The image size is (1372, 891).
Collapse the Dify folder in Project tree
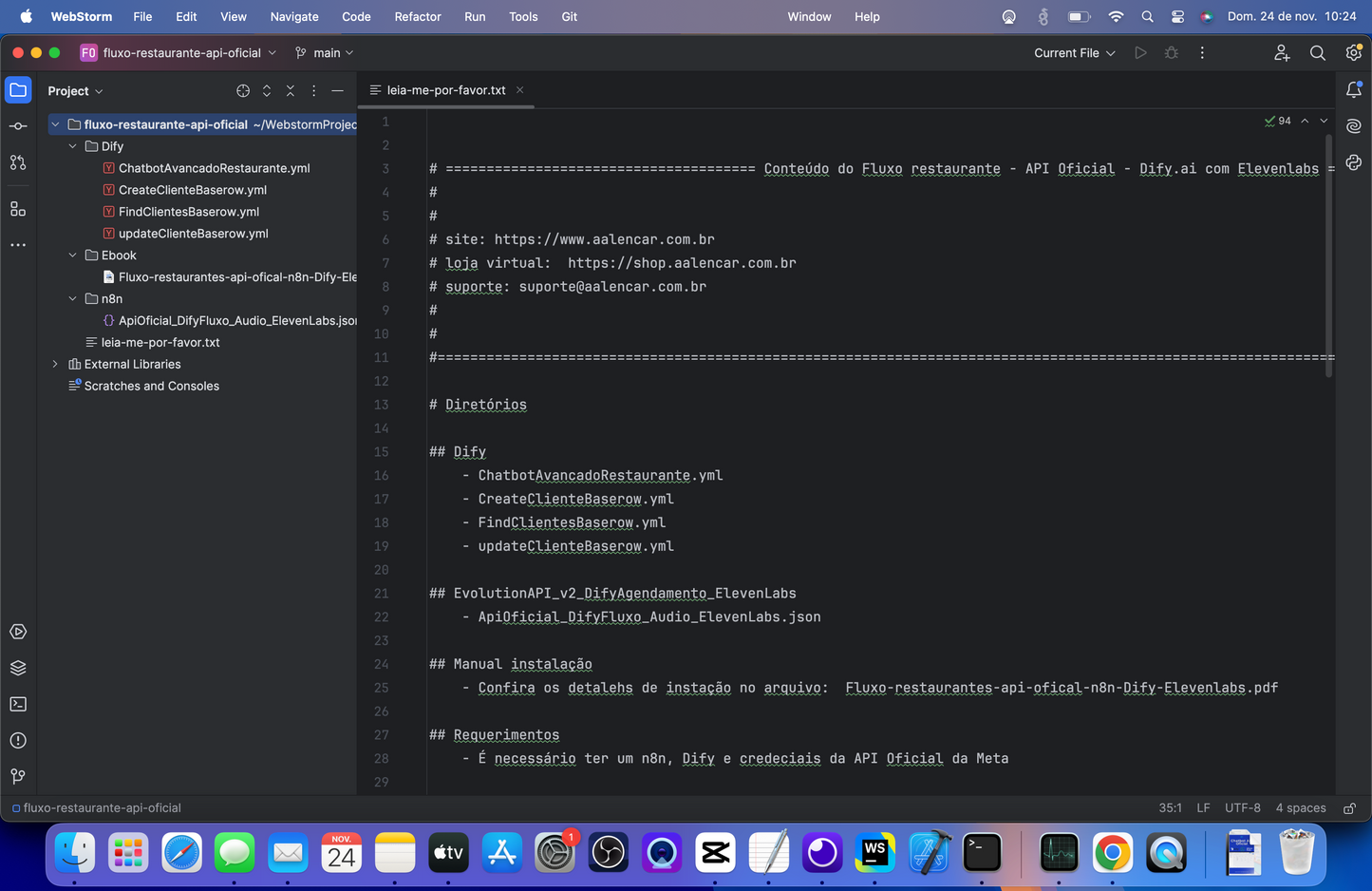[x=72, y=146]
